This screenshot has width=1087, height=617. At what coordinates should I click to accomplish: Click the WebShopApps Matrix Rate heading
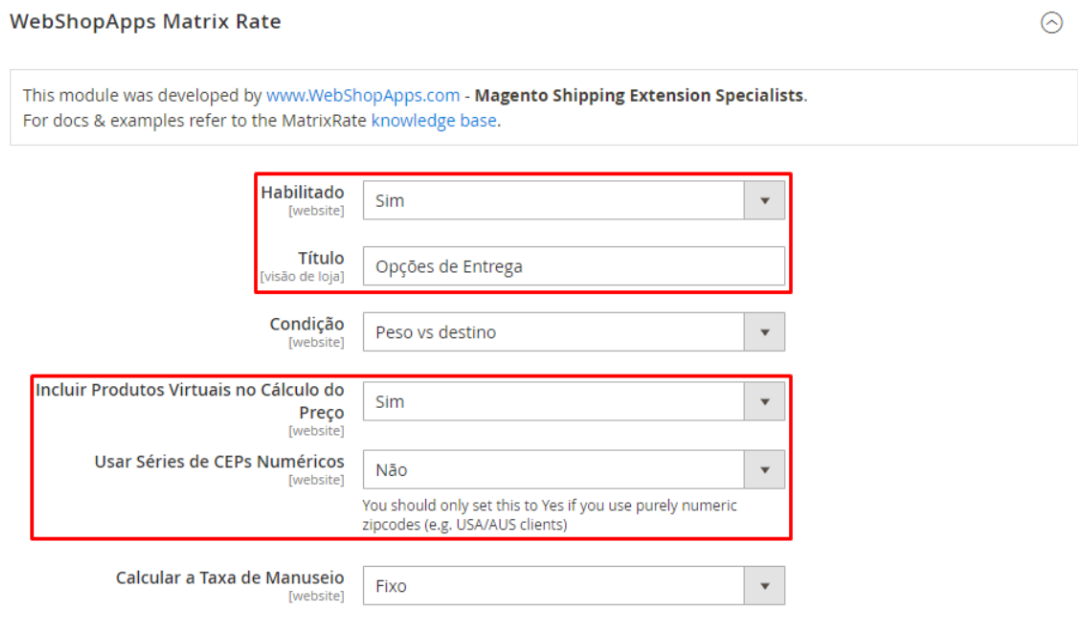coord(145,22)
